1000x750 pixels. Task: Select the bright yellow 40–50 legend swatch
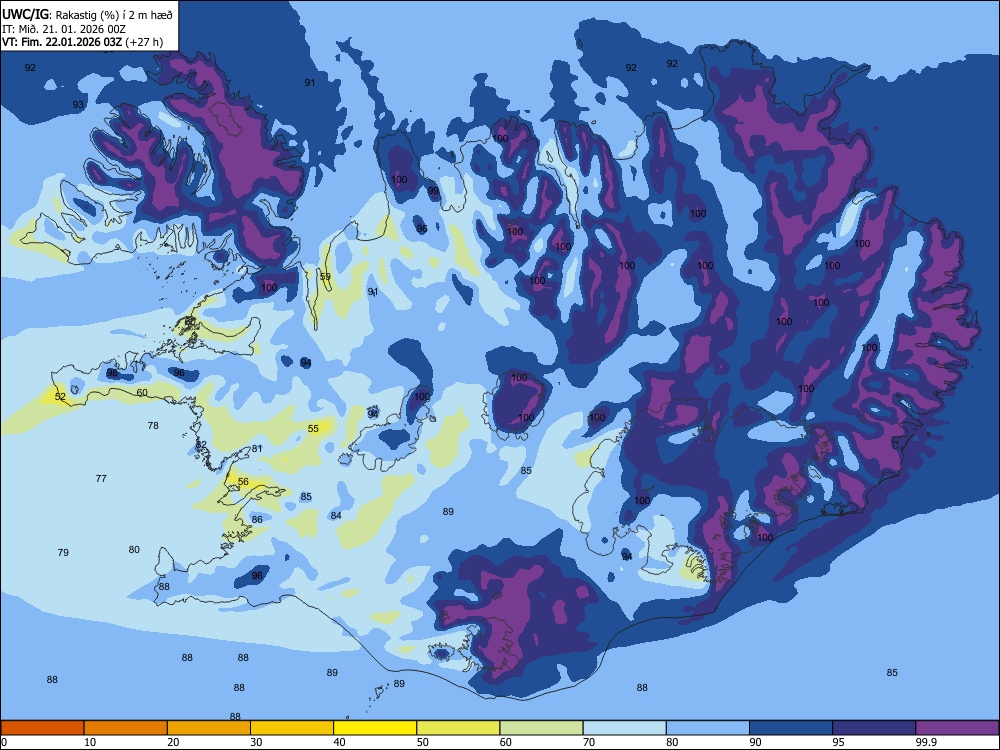pos(375,728)
